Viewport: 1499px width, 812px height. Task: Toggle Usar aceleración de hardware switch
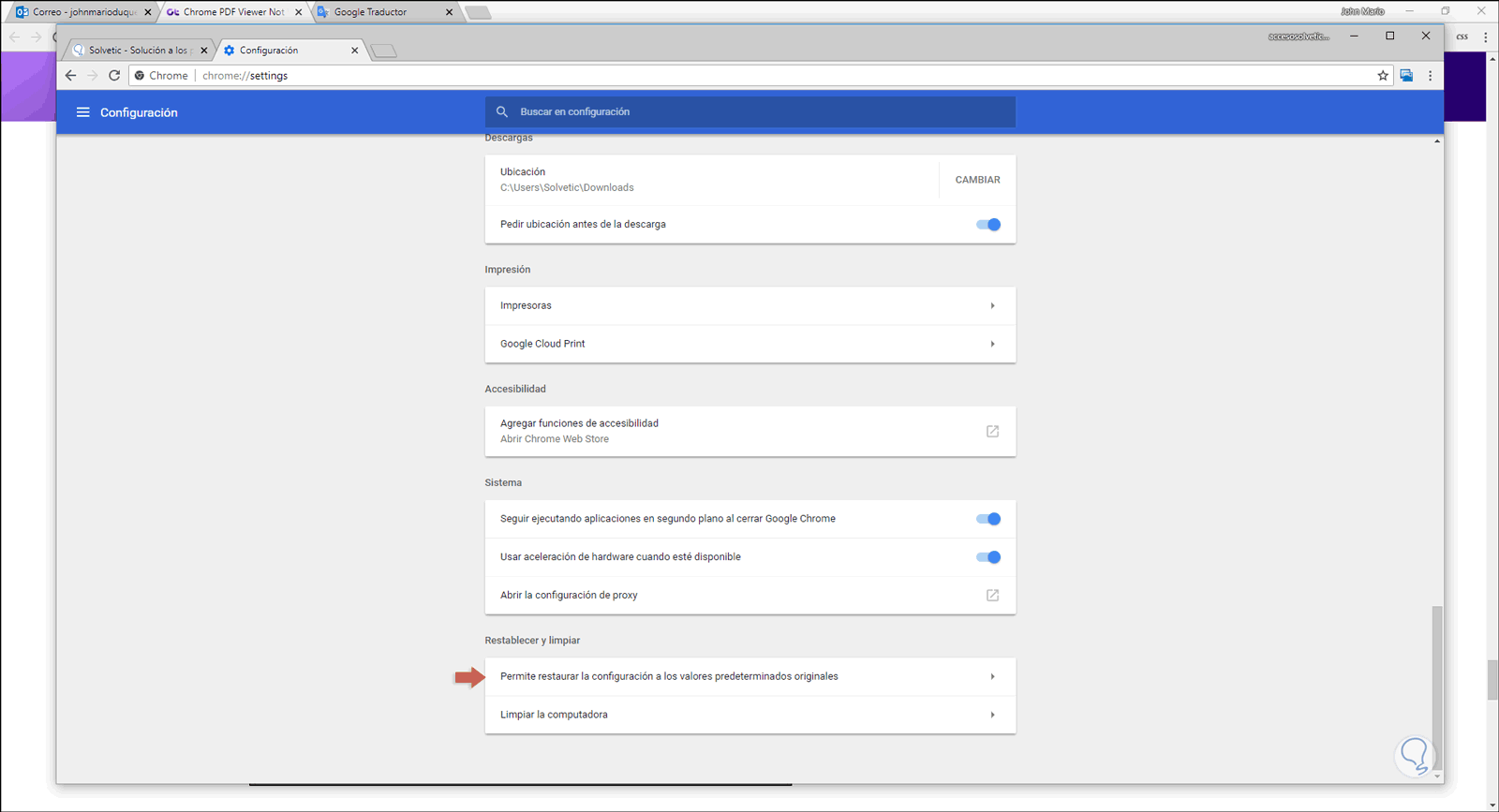pyautogui.click(x=988, y=557)
